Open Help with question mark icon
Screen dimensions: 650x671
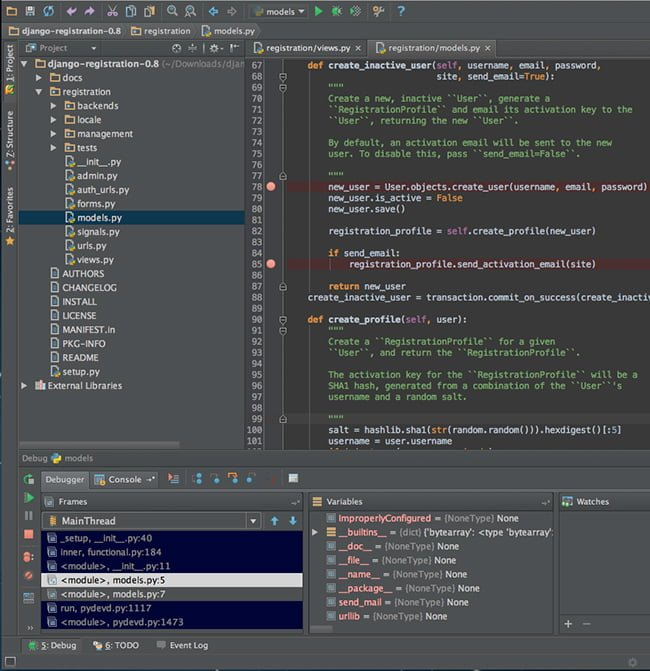click(x=401, y=11)
